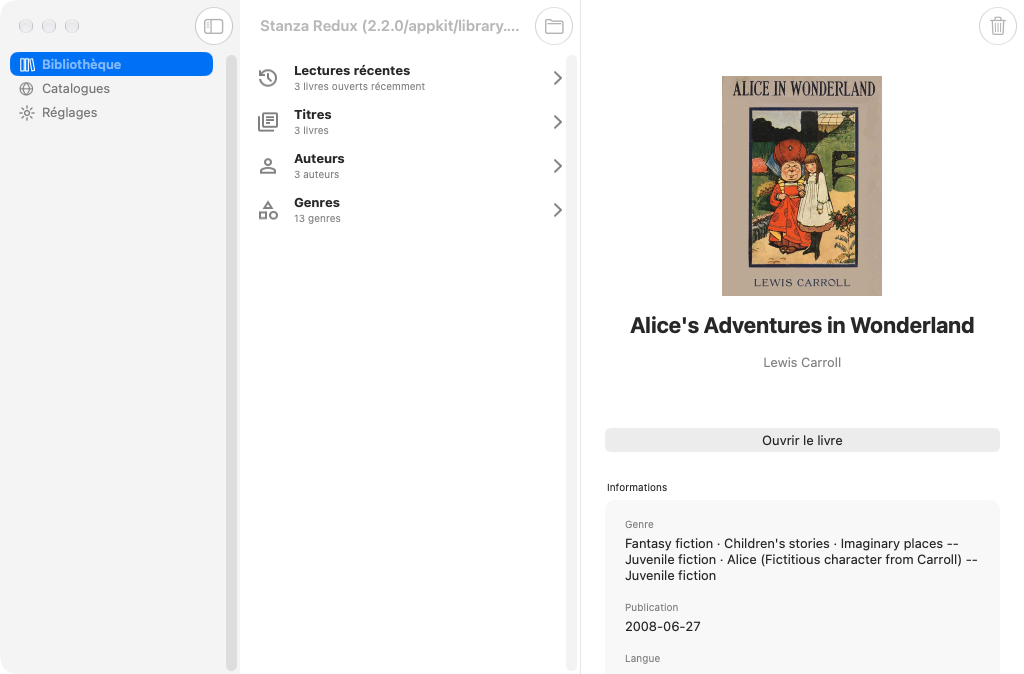Open the Genres list row

pyautogui.click(x=409, y=210)
